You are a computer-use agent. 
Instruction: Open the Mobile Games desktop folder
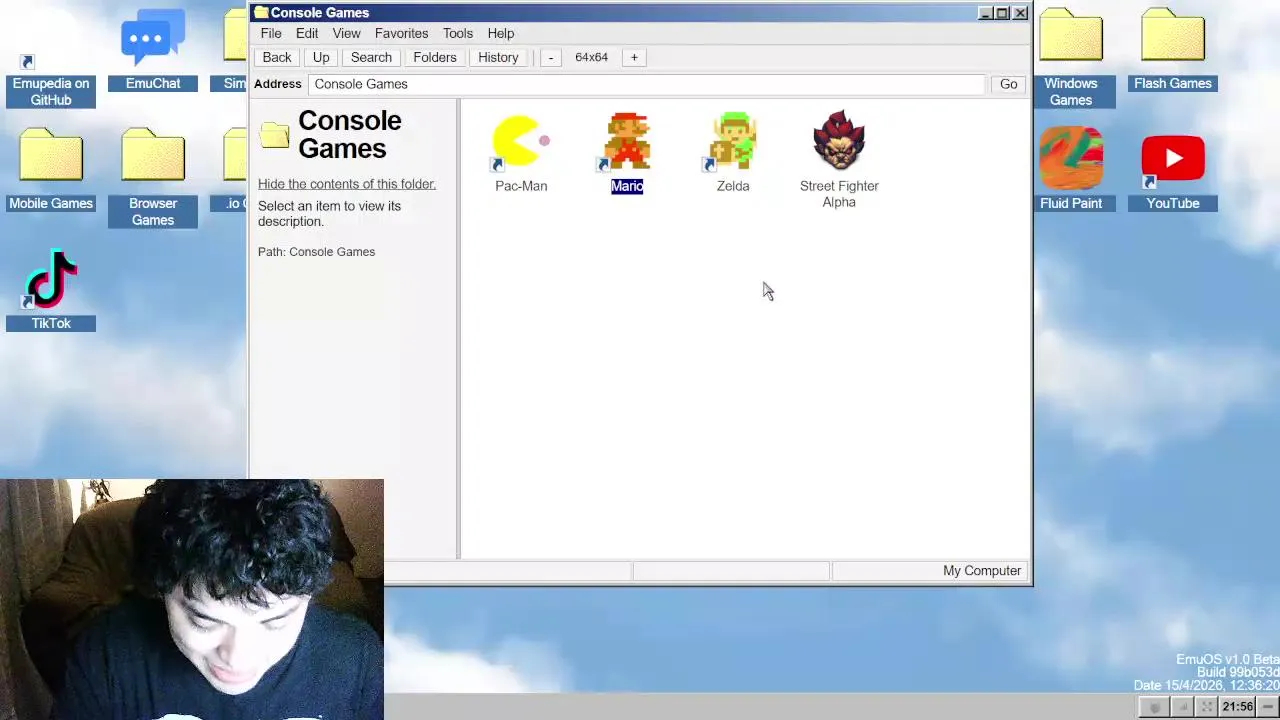coord(51,170)
